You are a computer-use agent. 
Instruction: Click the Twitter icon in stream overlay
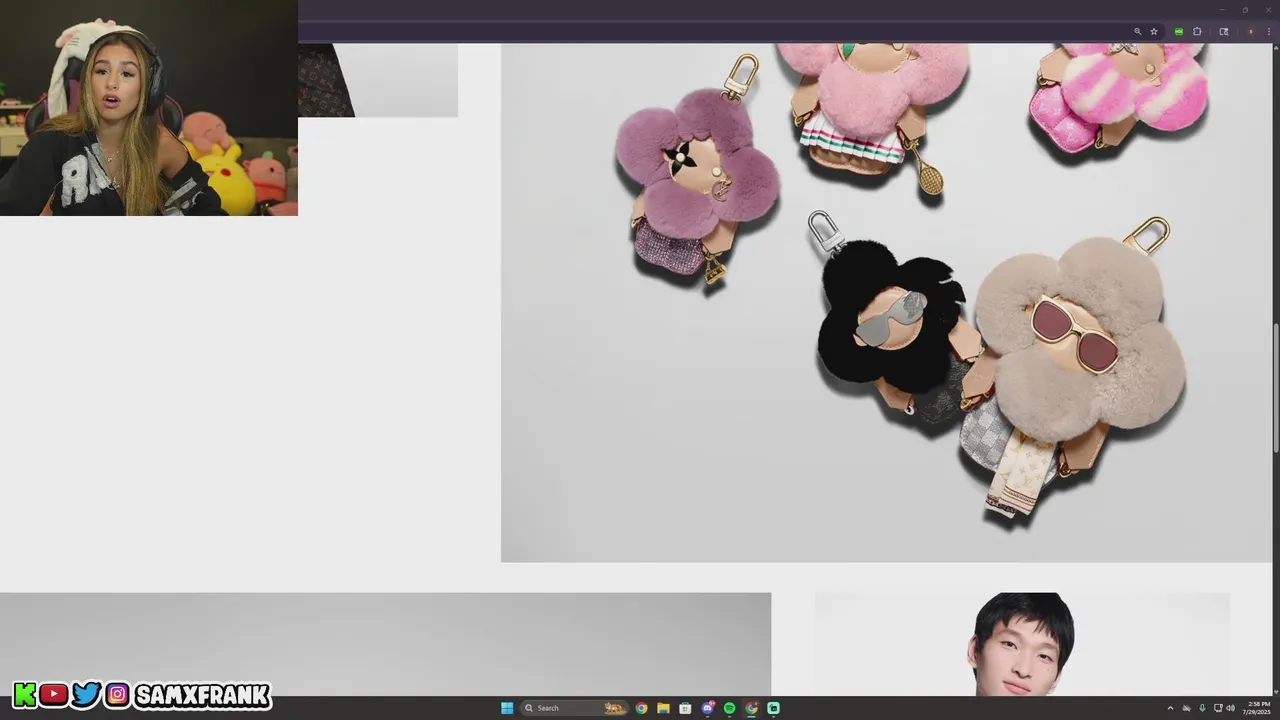coord(86,694)
